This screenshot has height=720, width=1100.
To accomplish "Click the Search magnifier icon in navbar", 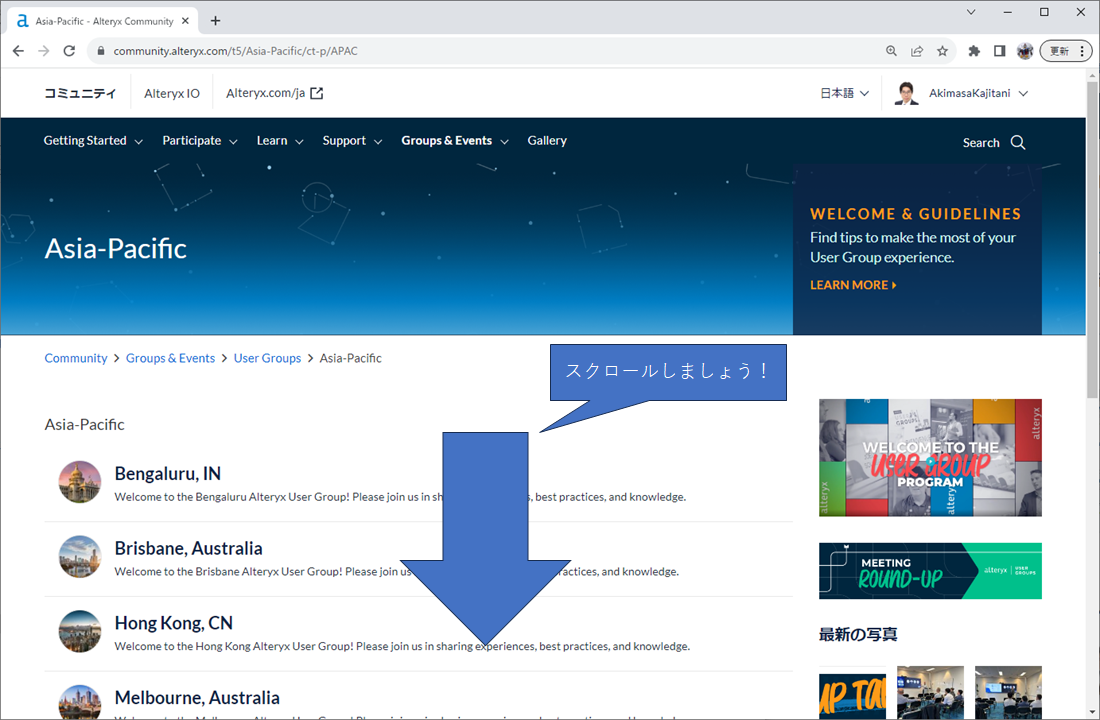I will [x=1018, y=142].
